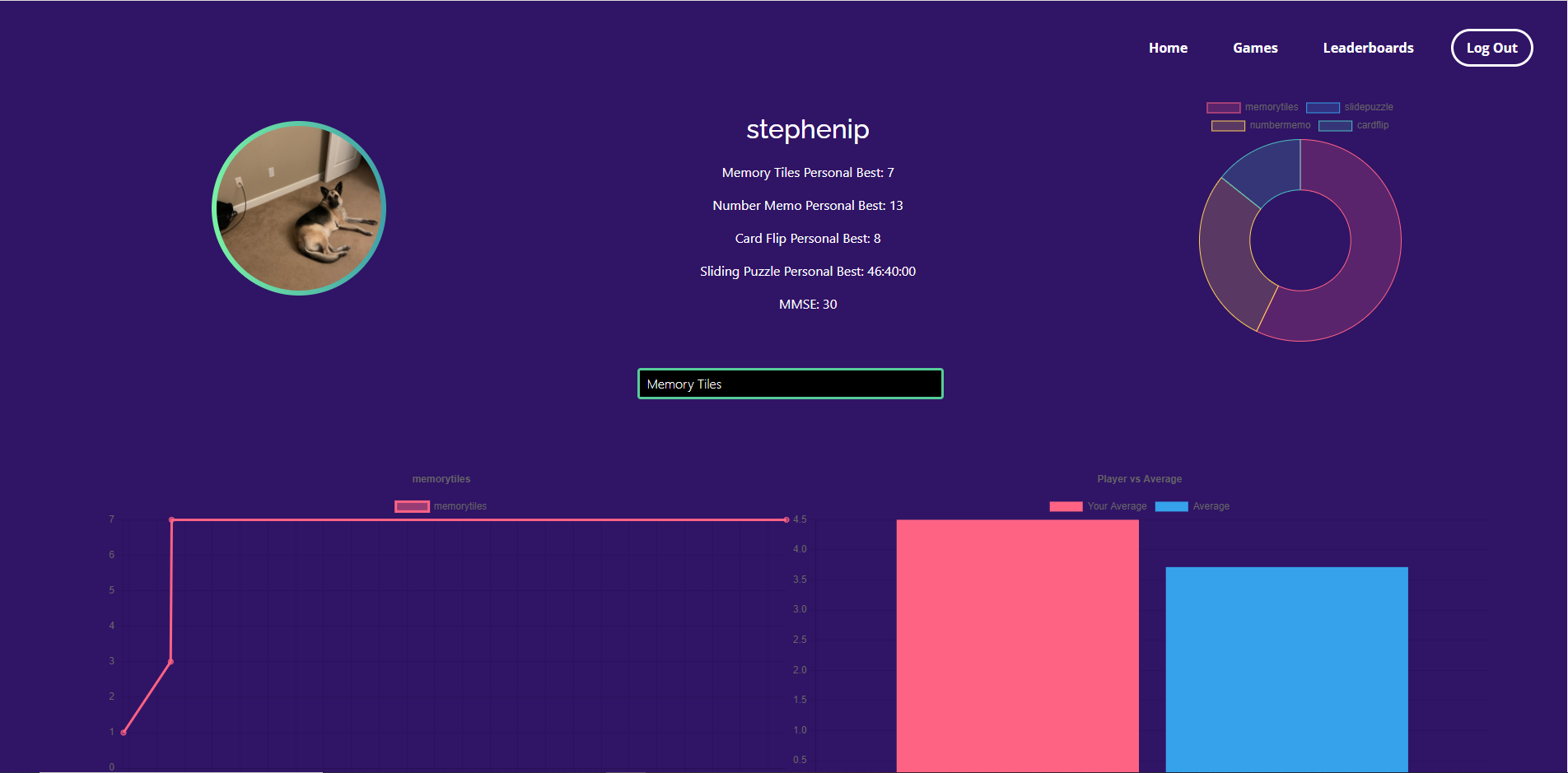1568x773 pixels.
Task: Click the dog profile picture
Action: pos(299,208)
